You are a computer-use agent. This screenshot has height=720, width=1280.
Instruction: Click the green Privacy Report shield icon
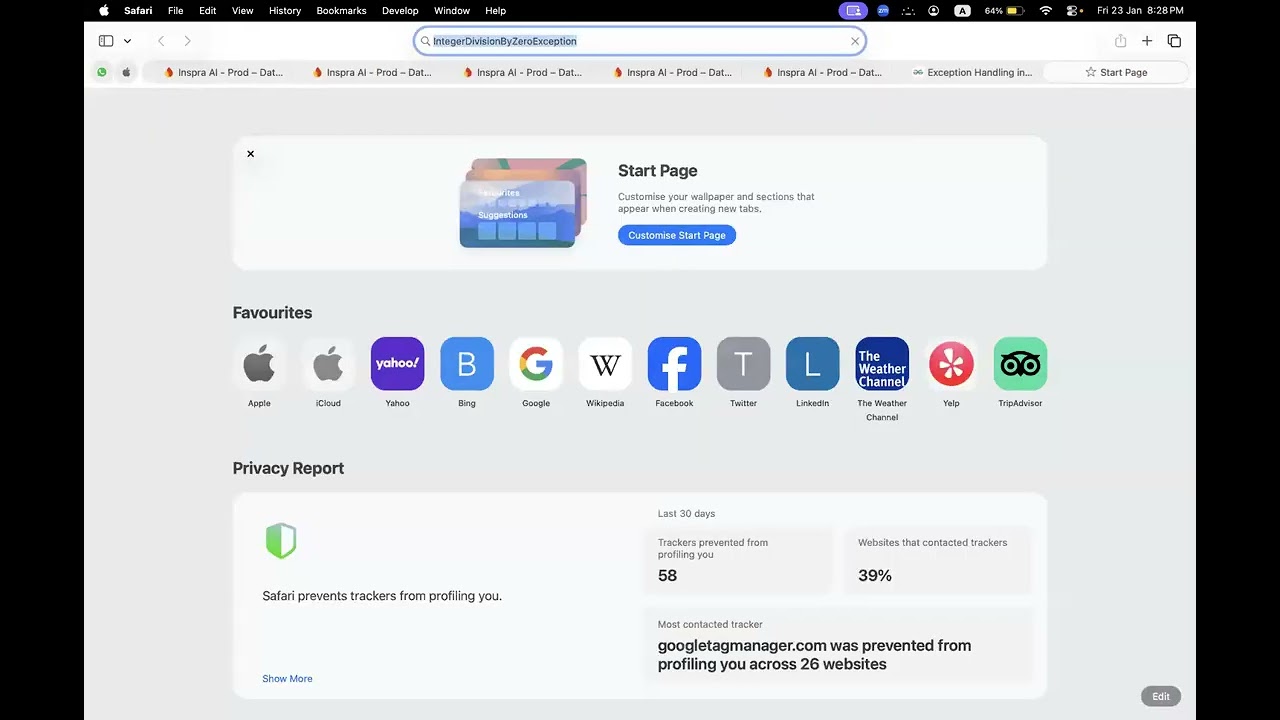(x=281, y=541)
